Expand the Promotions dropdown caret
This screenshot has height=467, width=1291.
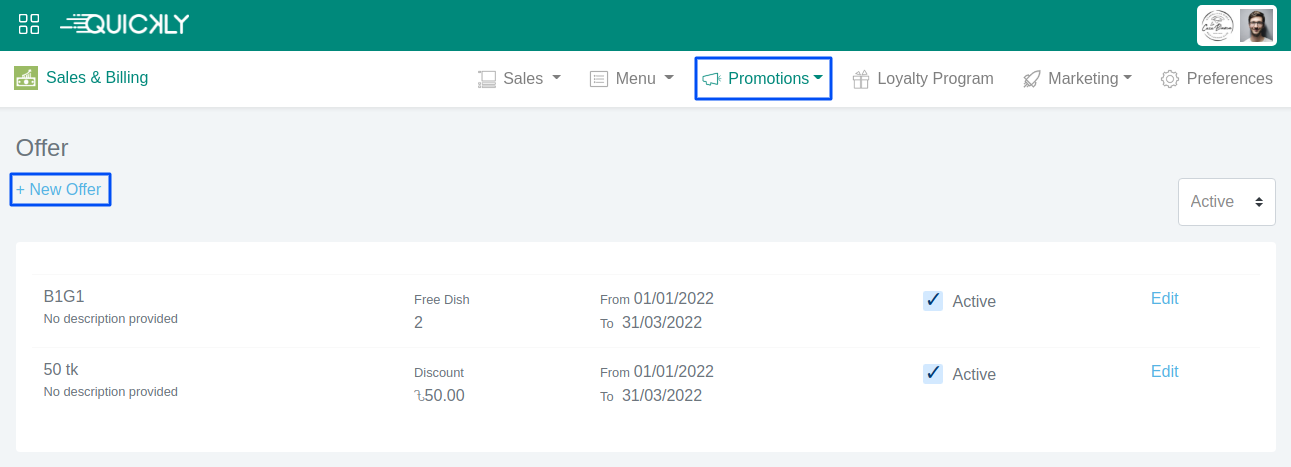tap(818, 77)
